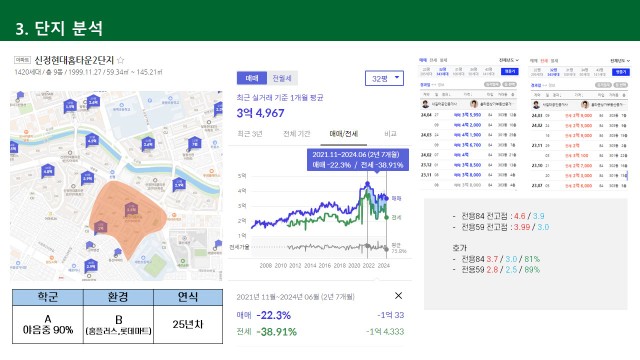640x360 pixels.
Task: Star 신정현대홈타운2단지 as a favorite
Action: click(x=120, y=60)
